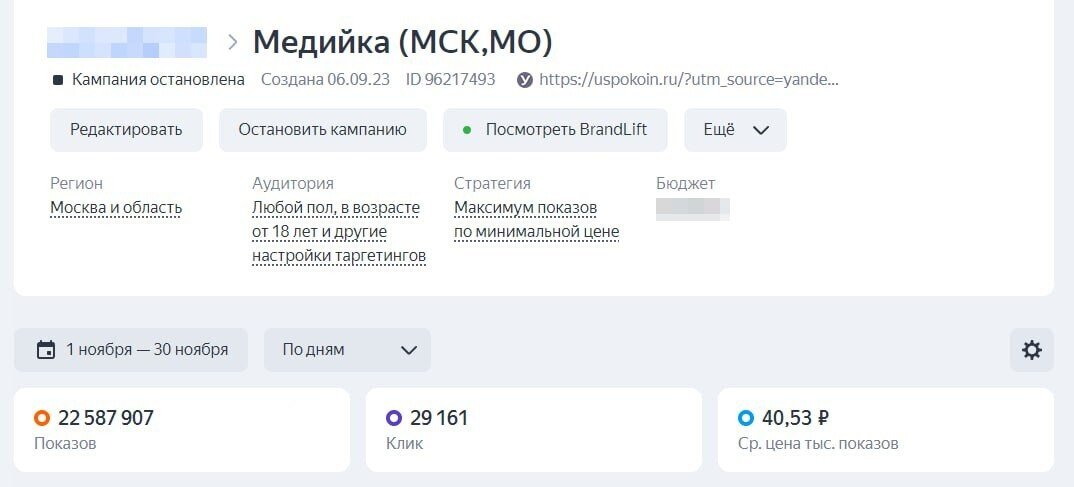
Task: Click the calendar icon in date range
Action: [x=45, y=350]
